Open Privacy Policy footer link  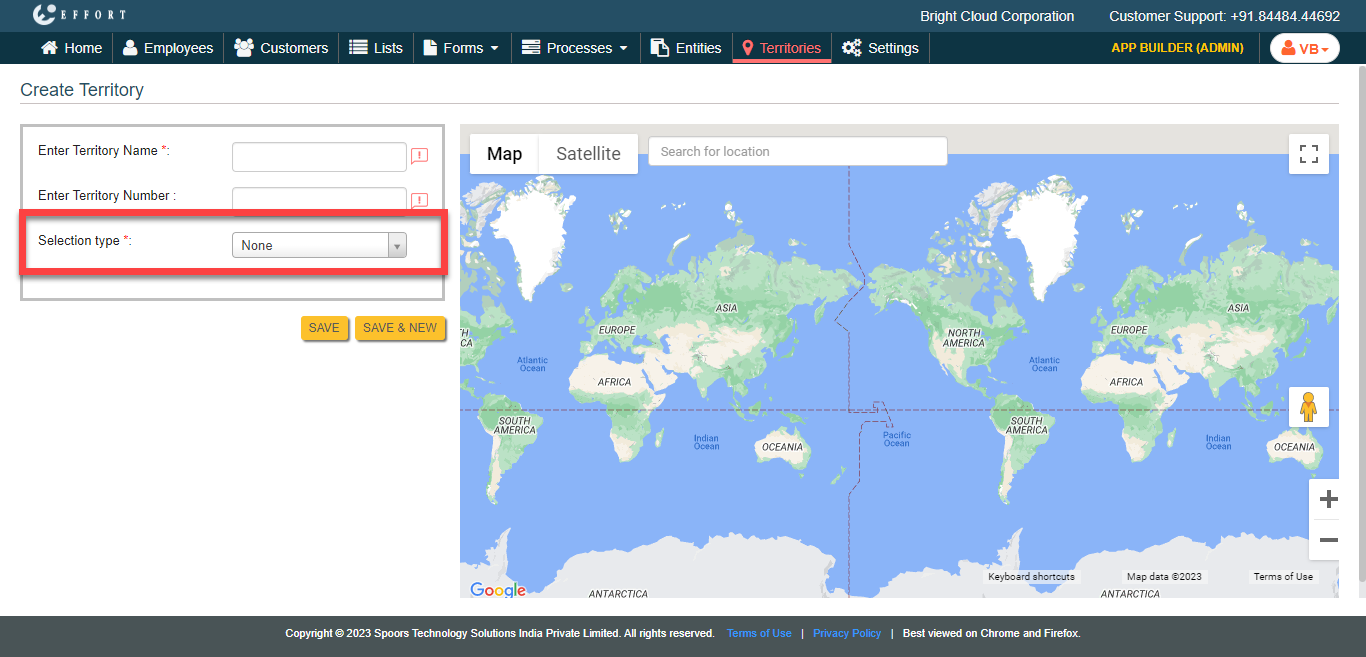click(x=847, y=633)
